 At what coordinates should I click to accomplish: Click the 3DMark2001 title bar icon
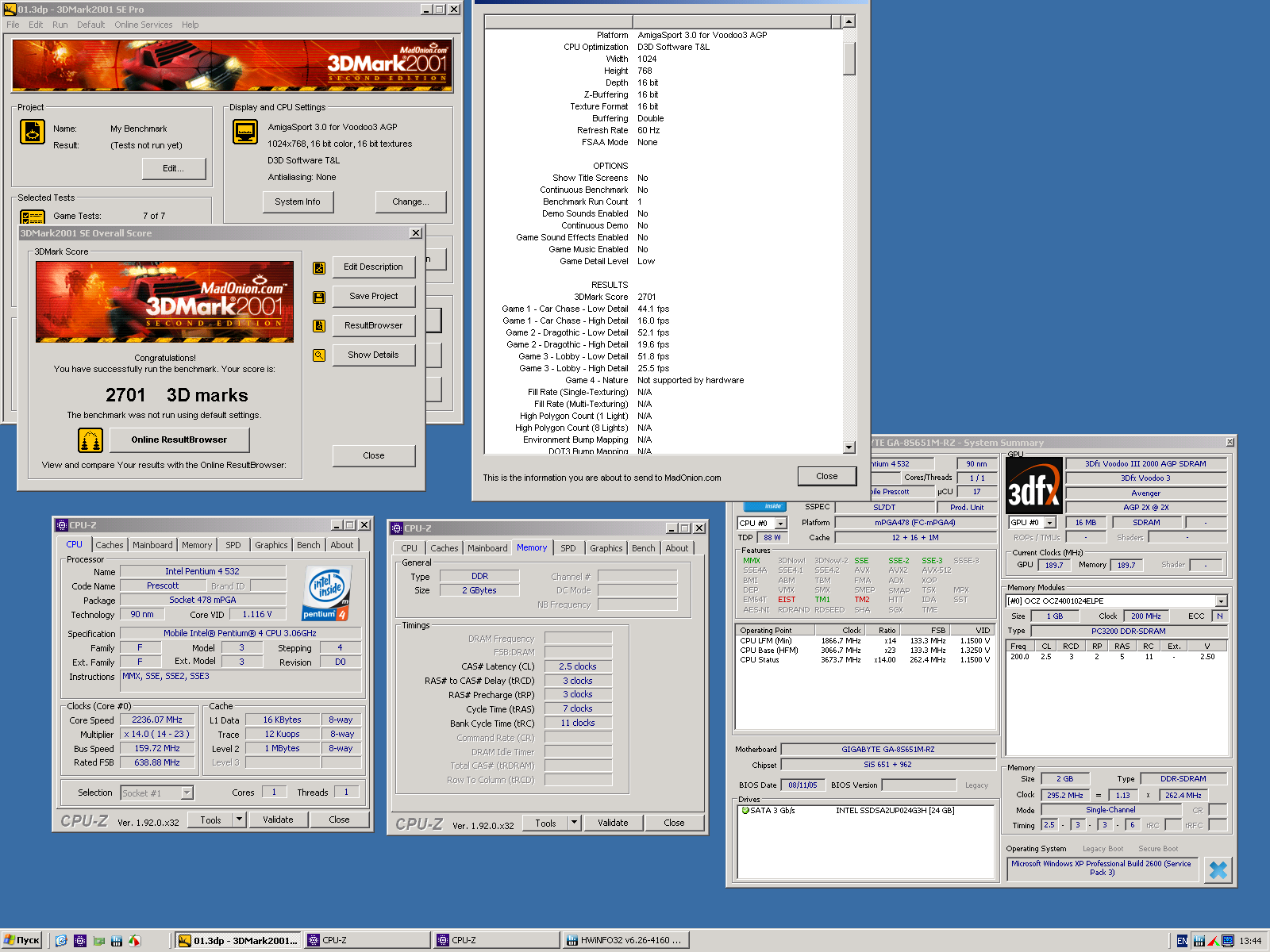click(11, 10)
